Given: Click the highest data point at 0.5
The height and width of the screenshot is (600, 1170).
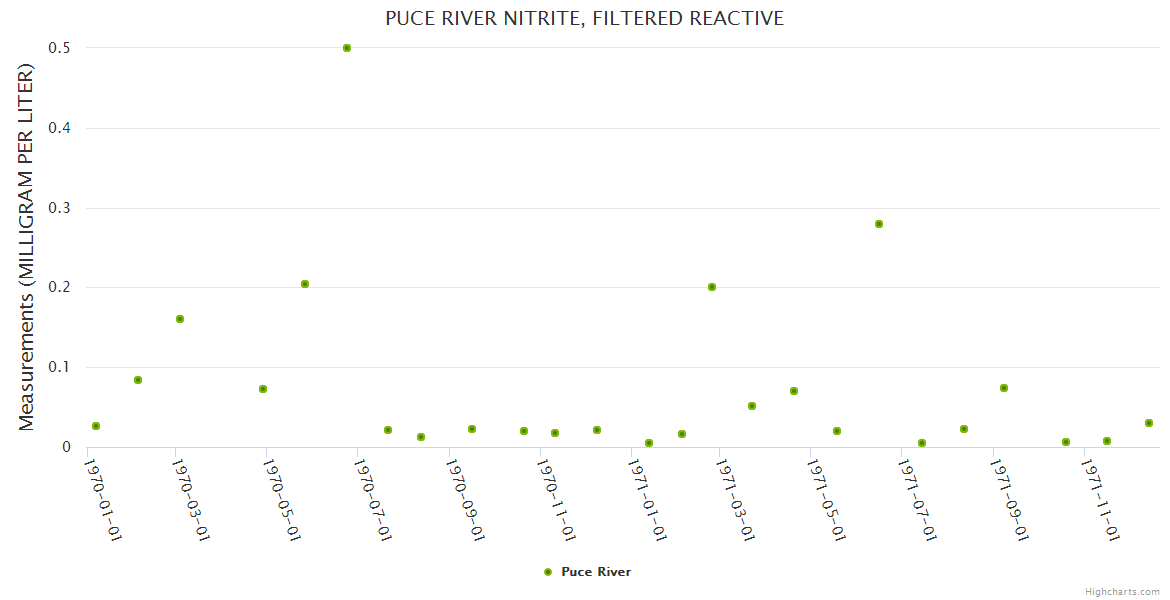Looking at the screenshot, I should 347,48.
